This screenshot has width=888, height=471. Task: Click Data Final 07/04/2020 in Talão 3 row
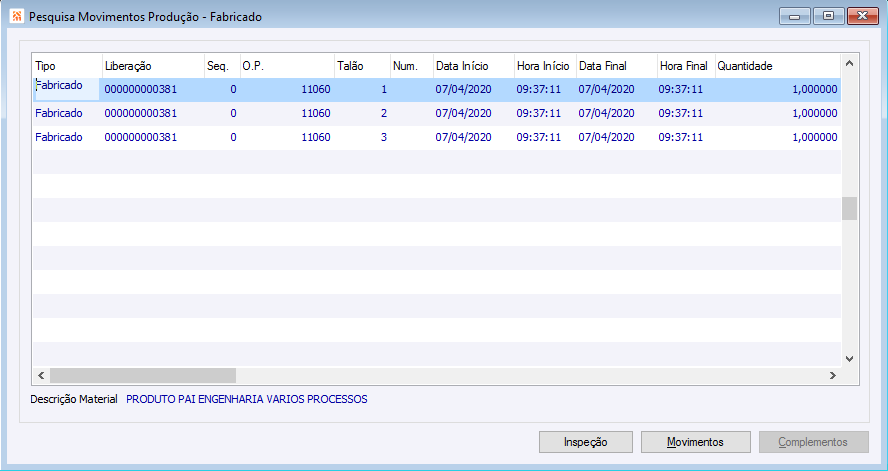[x=607, y=137]
